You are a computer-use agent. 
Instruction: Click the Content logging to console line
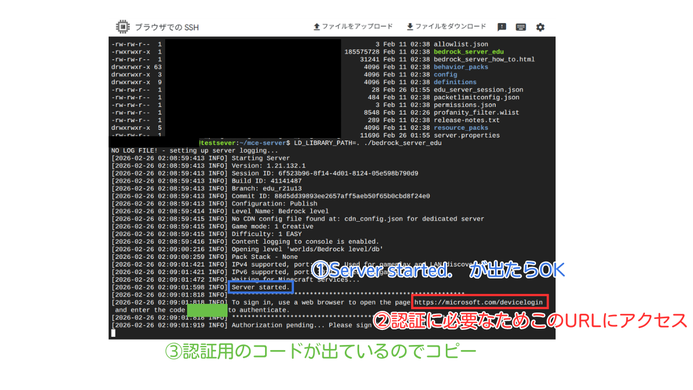[x=305, y=241]
